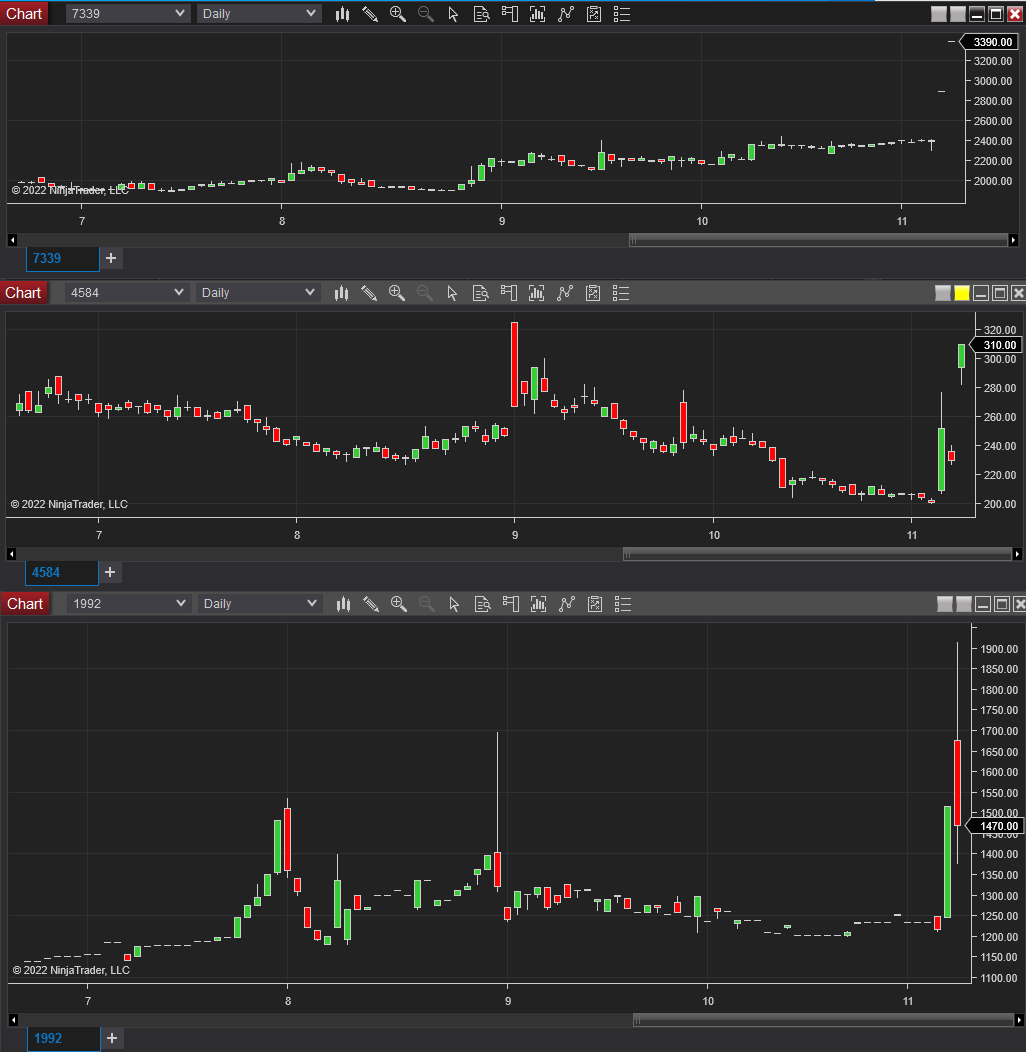Open Indicators in 7339 chart toolbar

pos(566,14)
